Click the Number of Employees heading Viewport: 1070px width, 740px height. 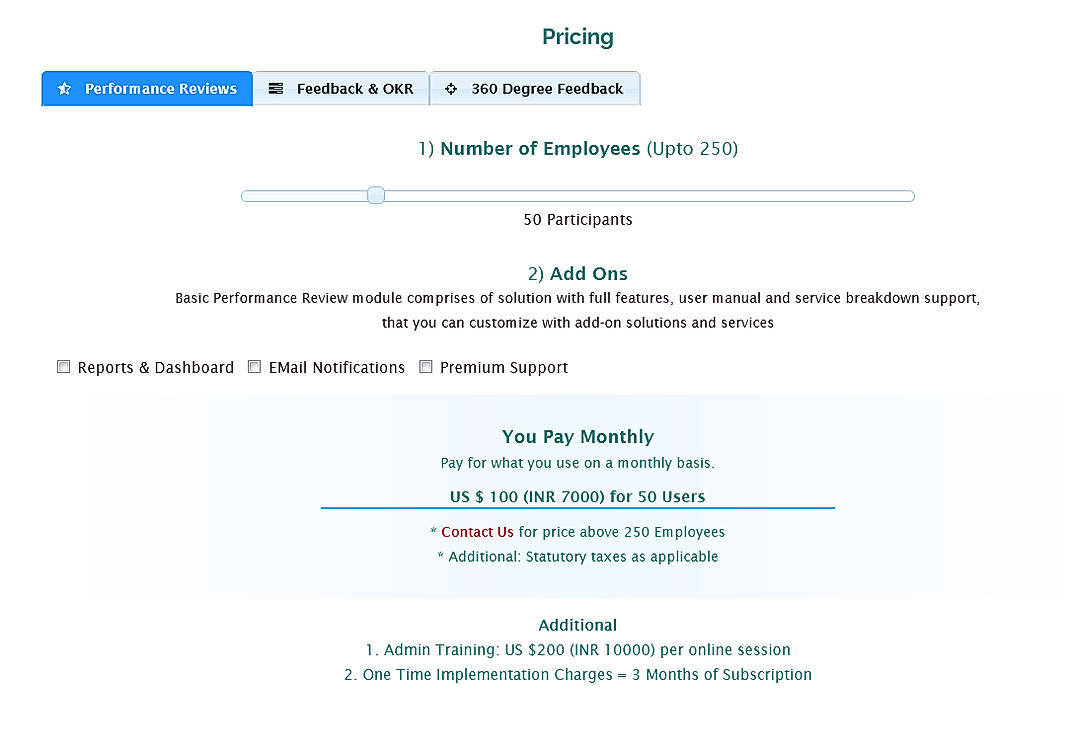(578, 148)
